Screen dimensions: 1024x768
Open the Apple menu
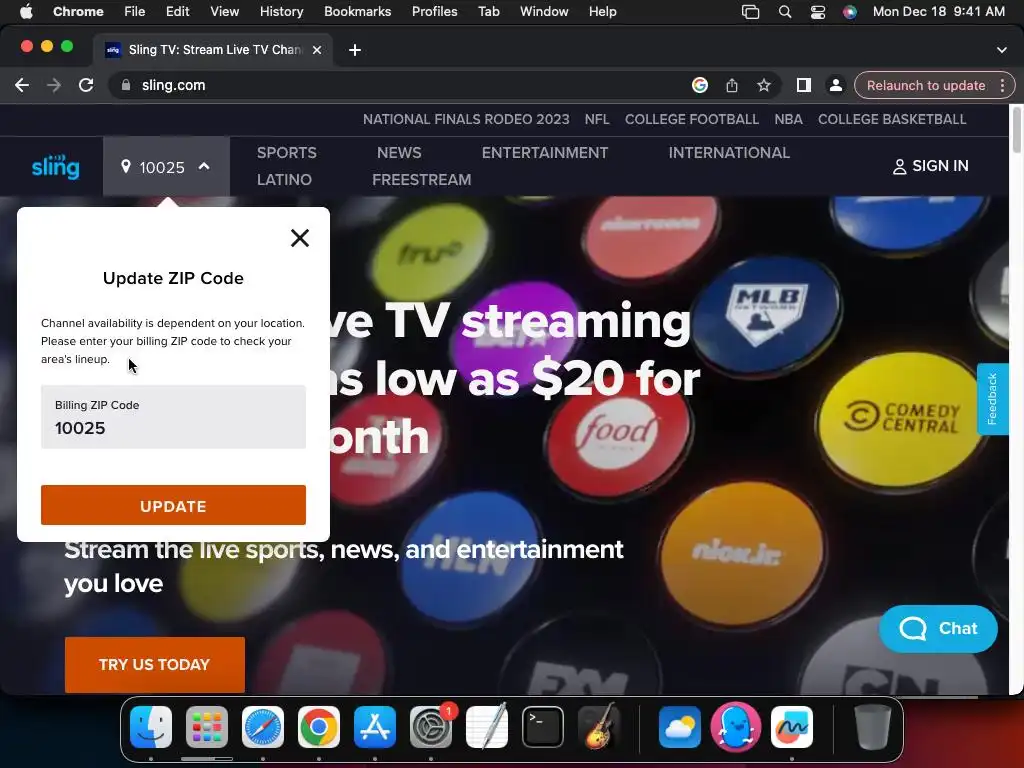pyautogui.click(x=26, y=12)
